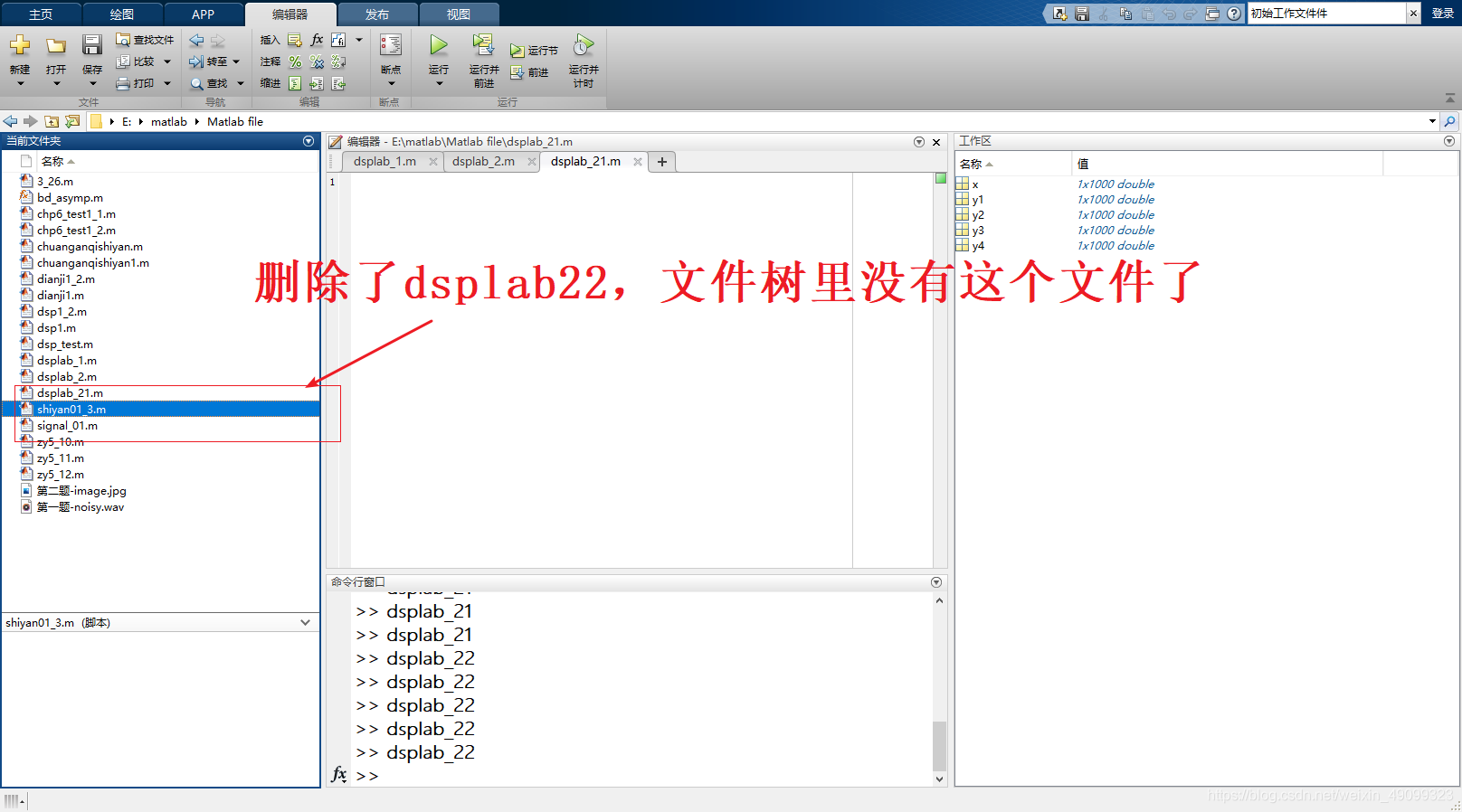Click the documentation search field
The image size is (1462, 812).
[1326, 14]
